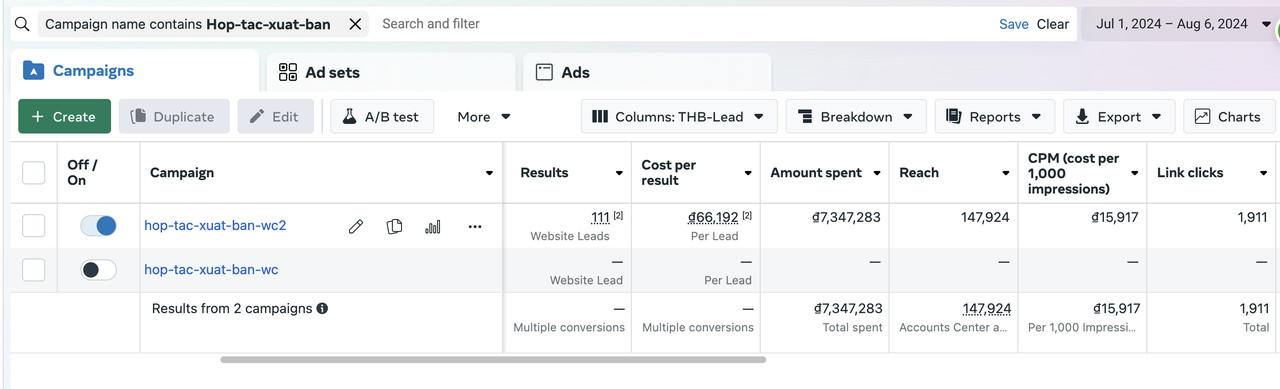Check the select-all checkbox in the table header
The image size is (1280, 389).
tap(34, 173)
